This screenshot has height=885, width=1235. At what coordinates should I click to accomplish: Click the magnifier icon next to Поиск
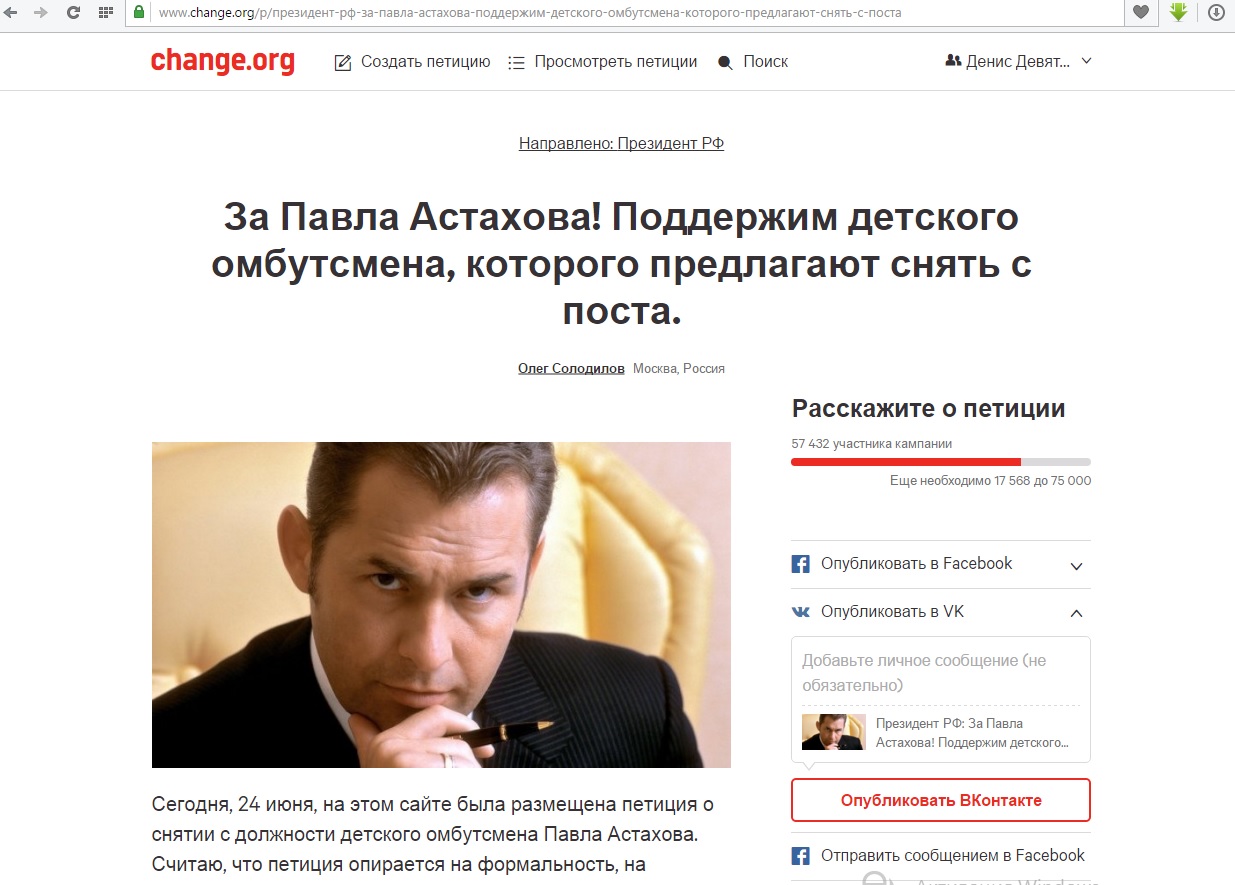(x=726, y=62)
